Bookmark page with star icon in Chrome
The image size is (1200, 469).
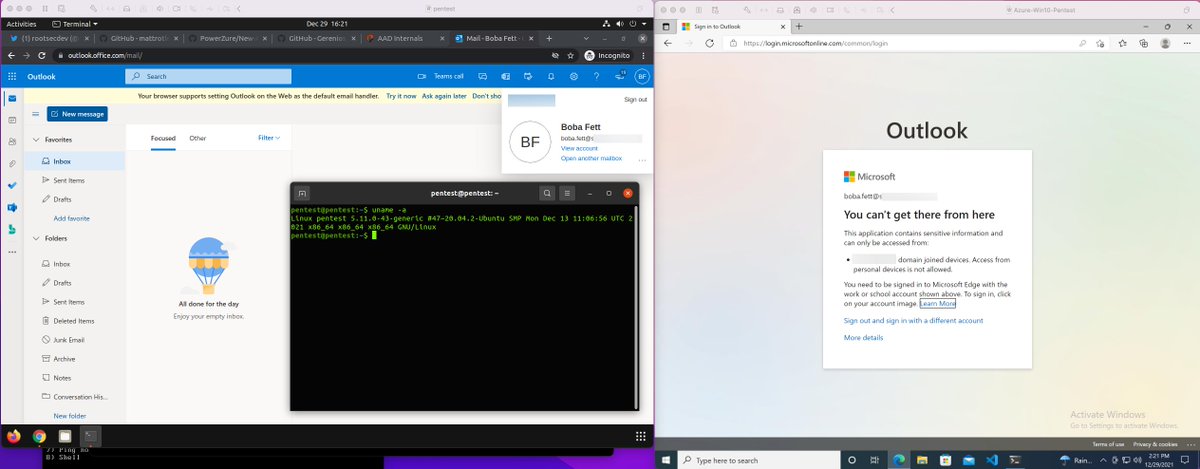(569, 55)
